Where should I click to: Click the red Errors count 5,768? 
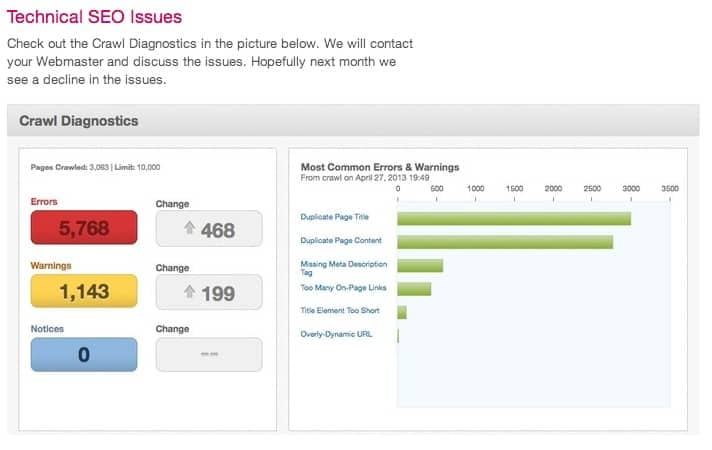[x=84, y=227]
